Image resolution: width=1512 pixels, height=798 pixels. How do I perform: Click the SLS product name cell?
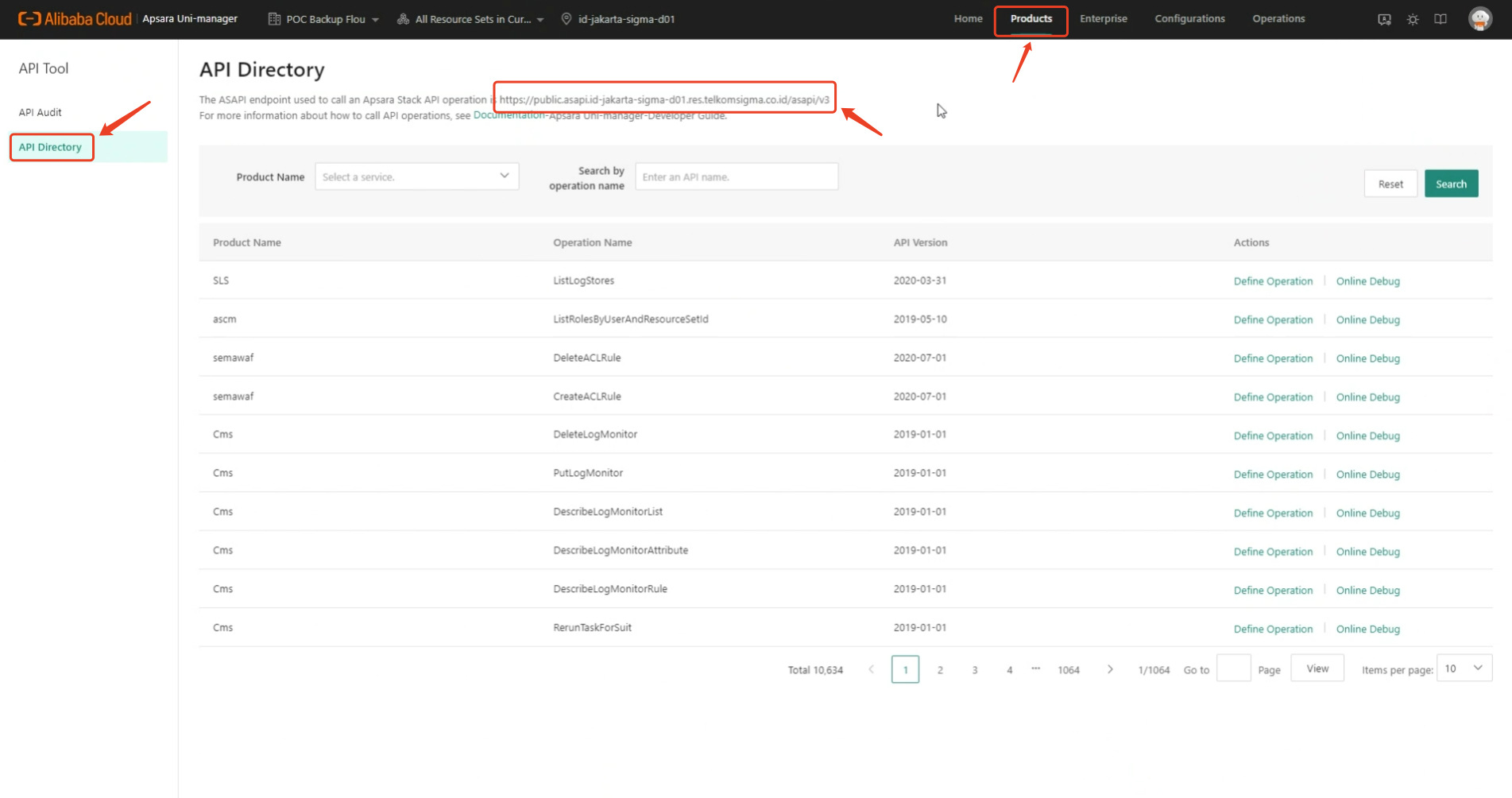tap(221, 281)
